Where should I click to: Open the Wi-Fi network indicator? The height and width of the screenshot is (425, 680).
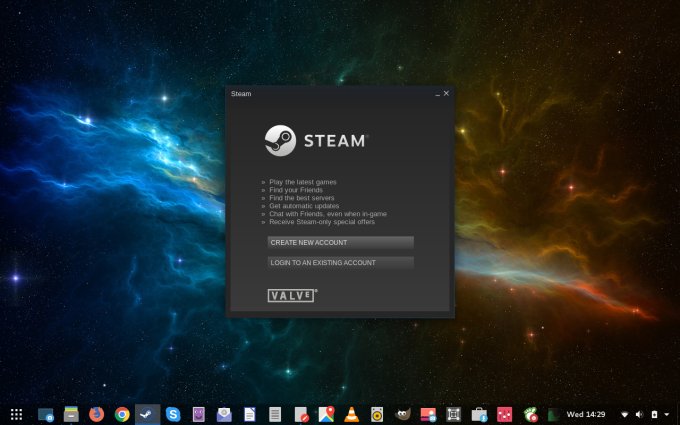click(x=625, y=414)
